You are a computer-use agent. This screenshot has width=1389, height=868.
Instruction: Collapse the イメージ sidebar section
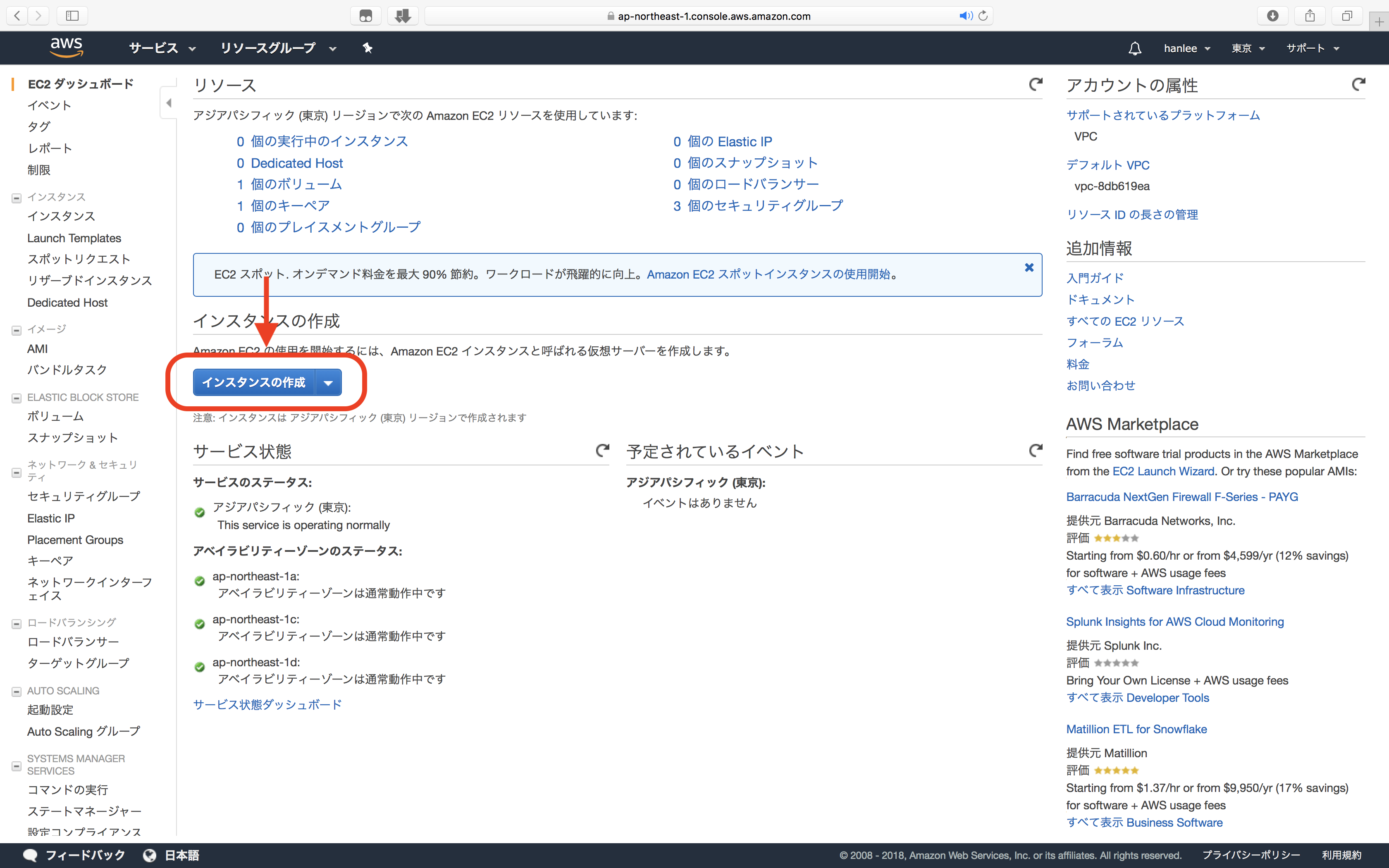(17, 330)
